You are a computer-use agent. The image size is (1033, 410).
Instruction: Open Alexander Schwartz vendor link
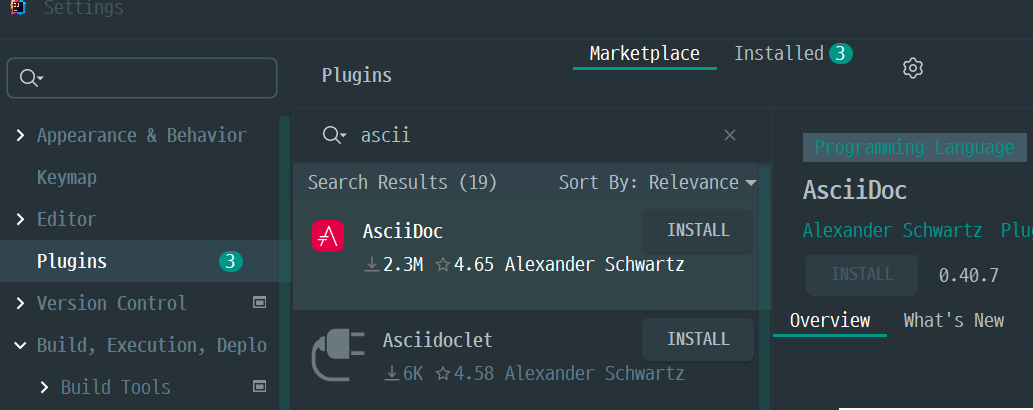[x=892, y=230]
